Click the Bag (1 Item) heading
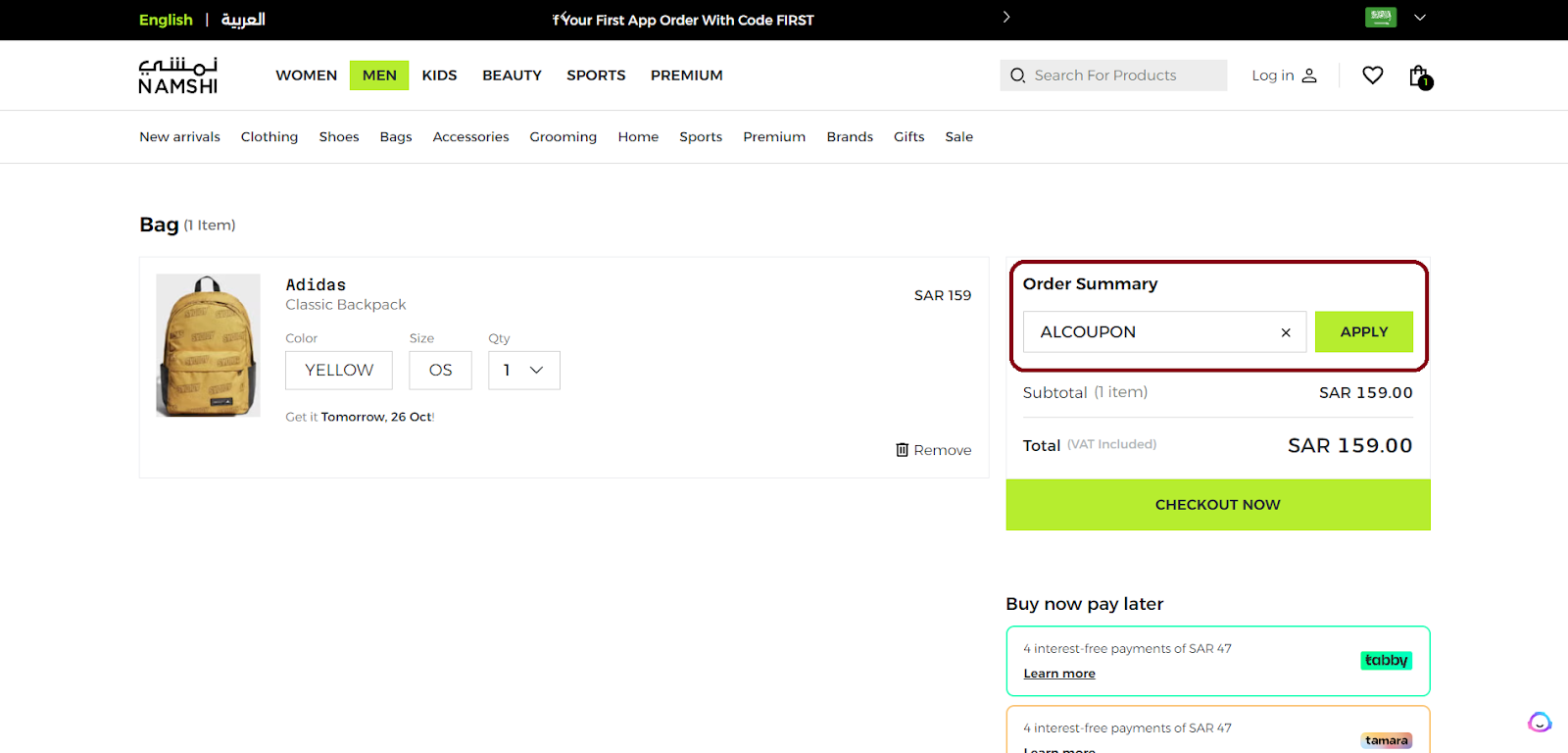 point(187,226)
